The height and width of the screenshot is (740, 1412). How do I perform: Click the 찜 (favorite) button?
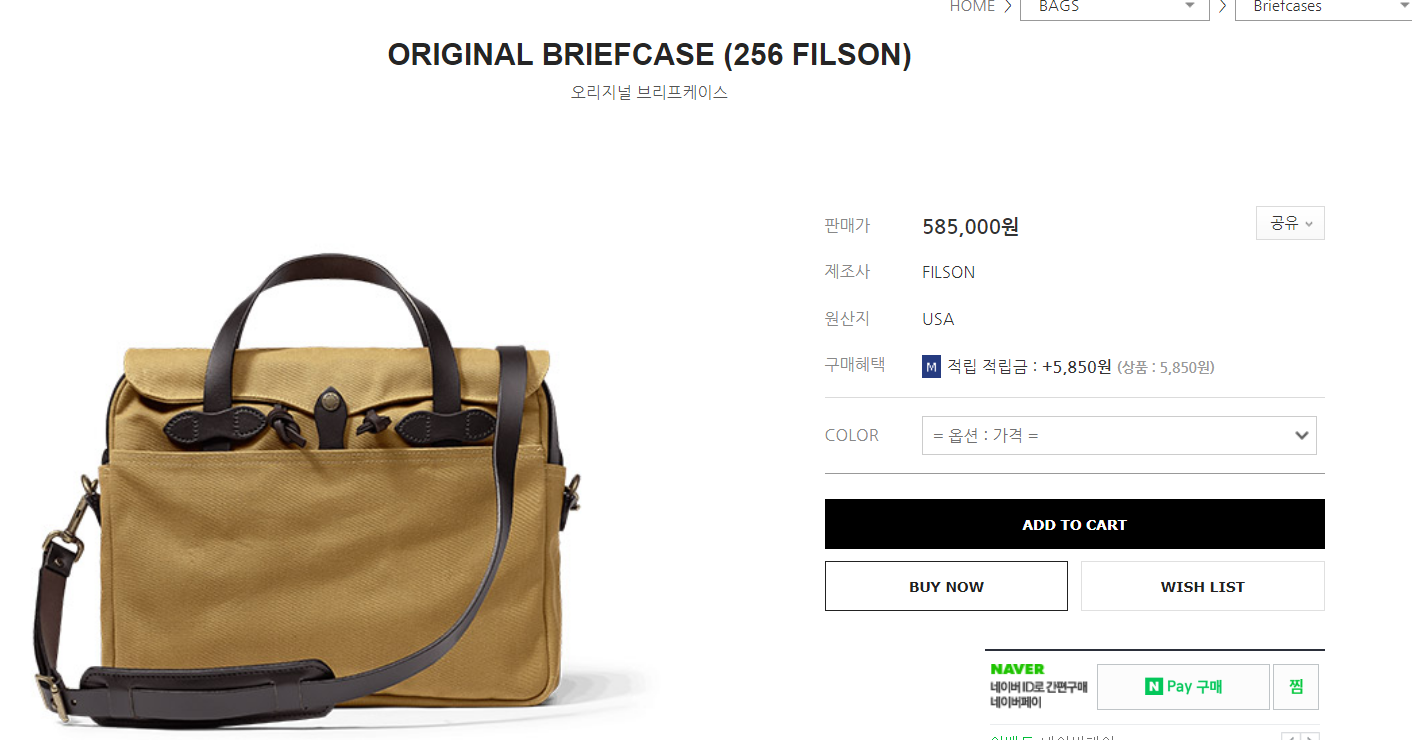click(1296, 687)
